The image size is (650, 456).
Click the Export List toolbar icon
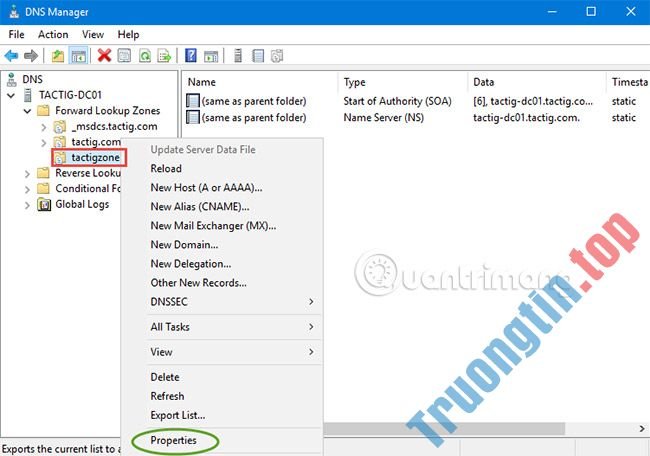(164, 56)
